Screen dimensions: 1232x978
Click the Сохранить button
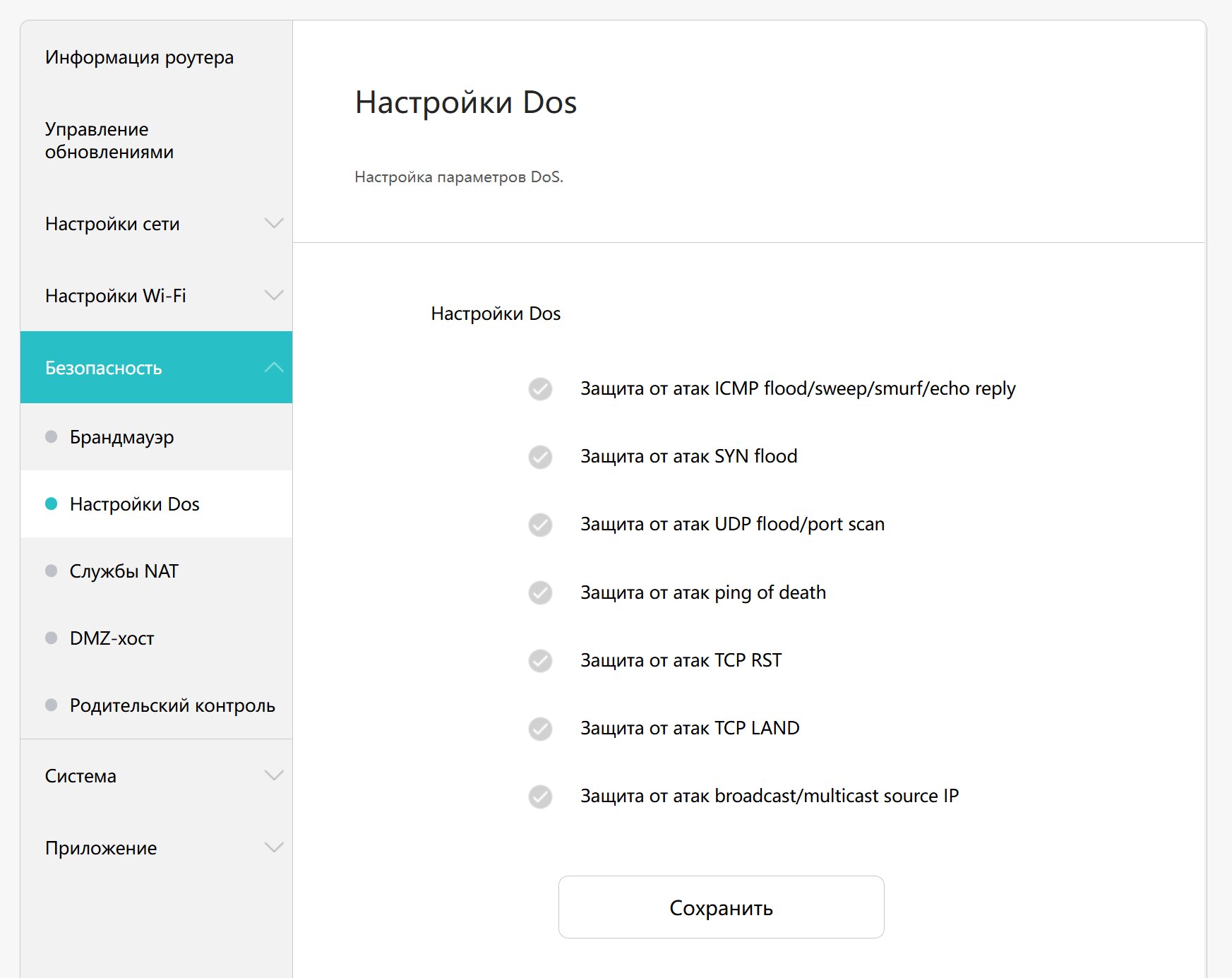click(x=721, y=907)
